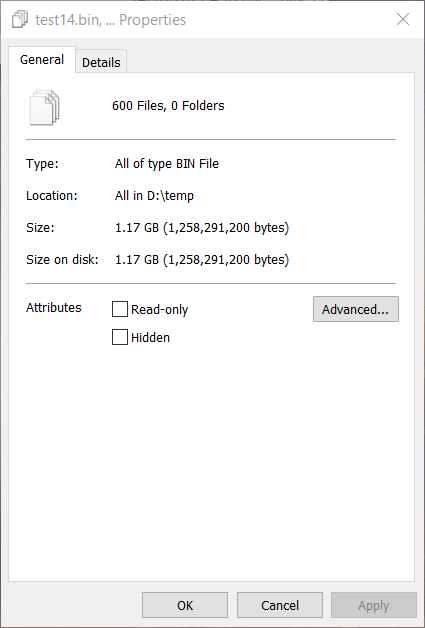This screenshot has height=628, width=425.
Task: Click the Size on disk value text
Action: [202, 260]
